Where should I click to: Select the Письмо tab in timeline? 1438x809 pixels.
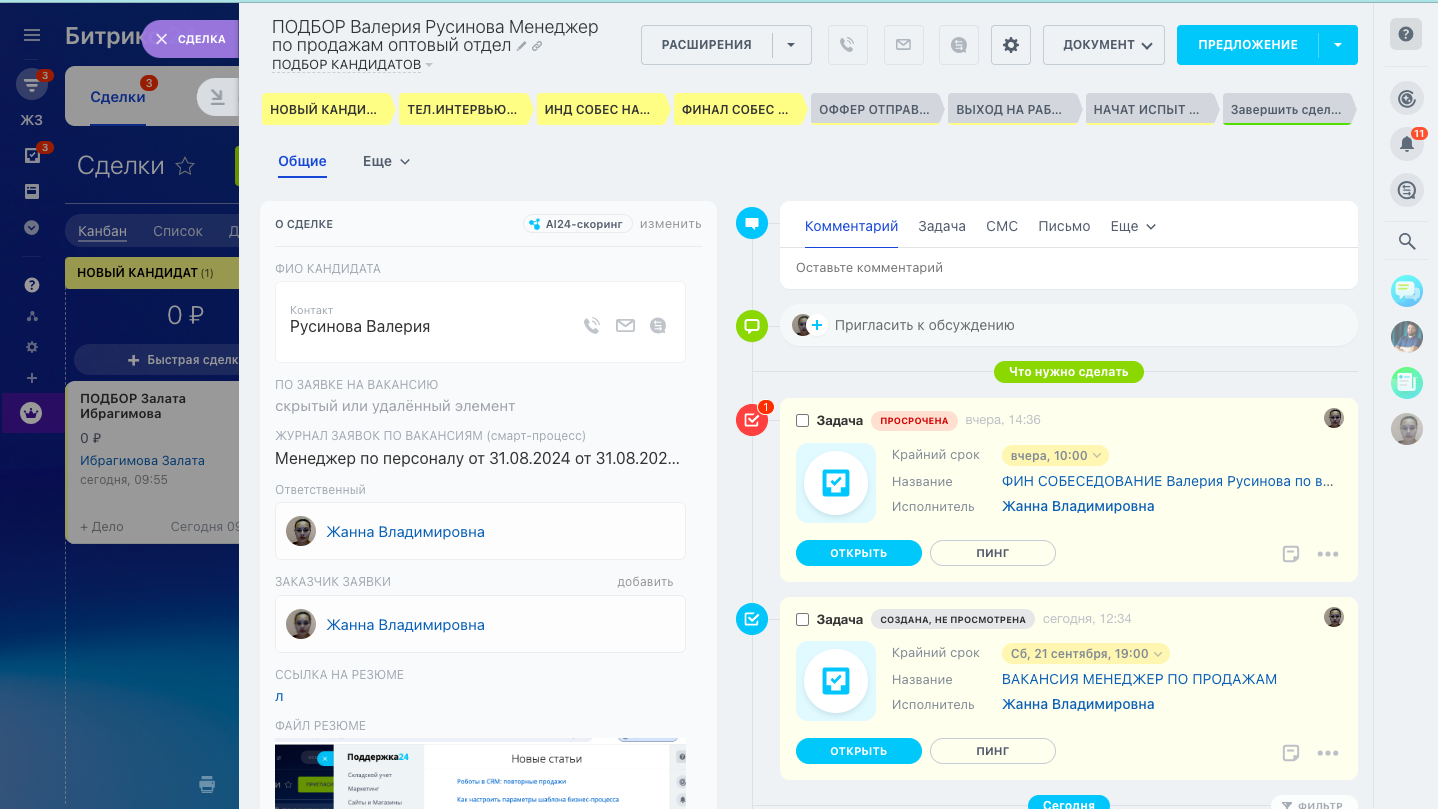tap(1064, 226)
